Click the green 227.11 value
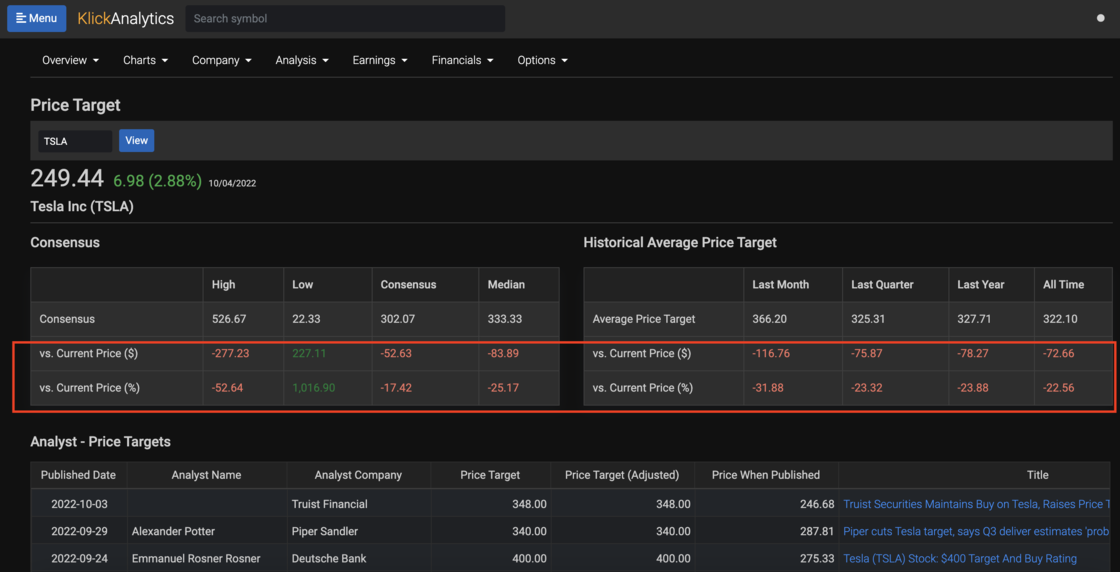Viewport: 1120px width, 572px height. coord(309,353)
